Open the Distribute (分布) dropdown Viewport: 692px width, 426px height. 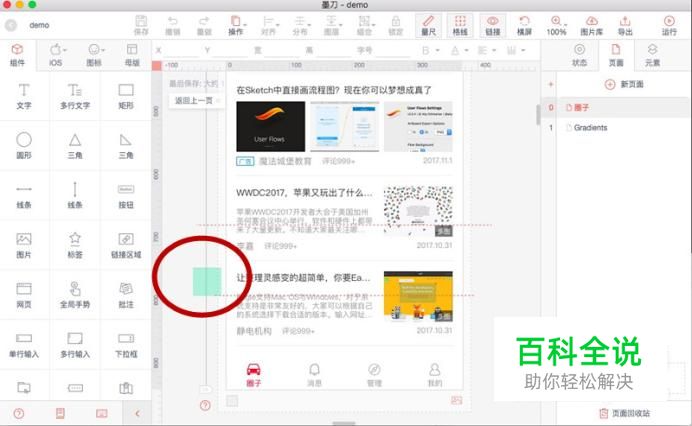[x=301, y=25]
